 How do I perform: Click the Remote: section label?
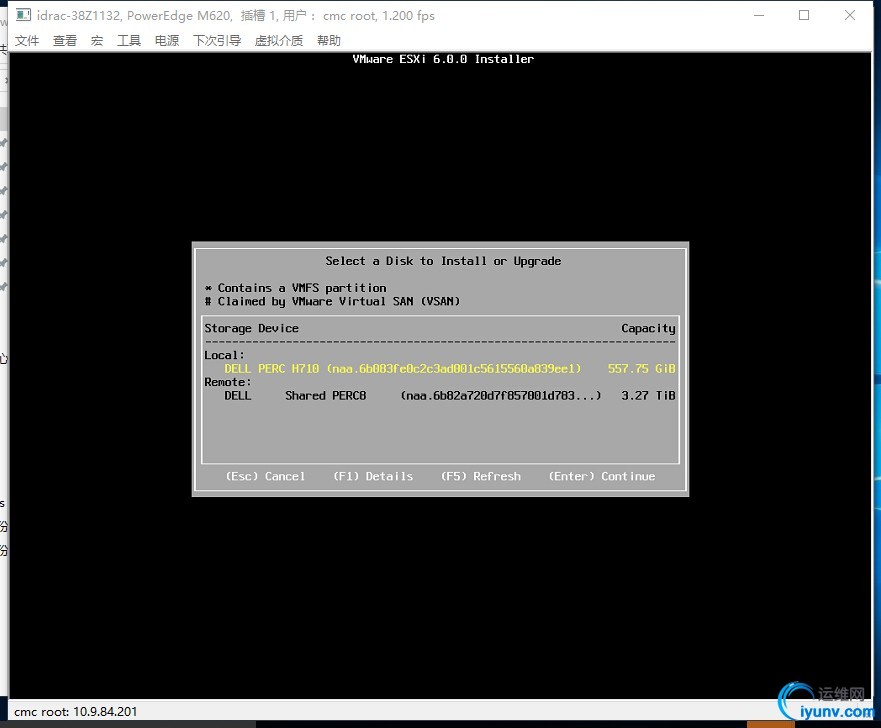pyautogui.click(x=228, y=382)
